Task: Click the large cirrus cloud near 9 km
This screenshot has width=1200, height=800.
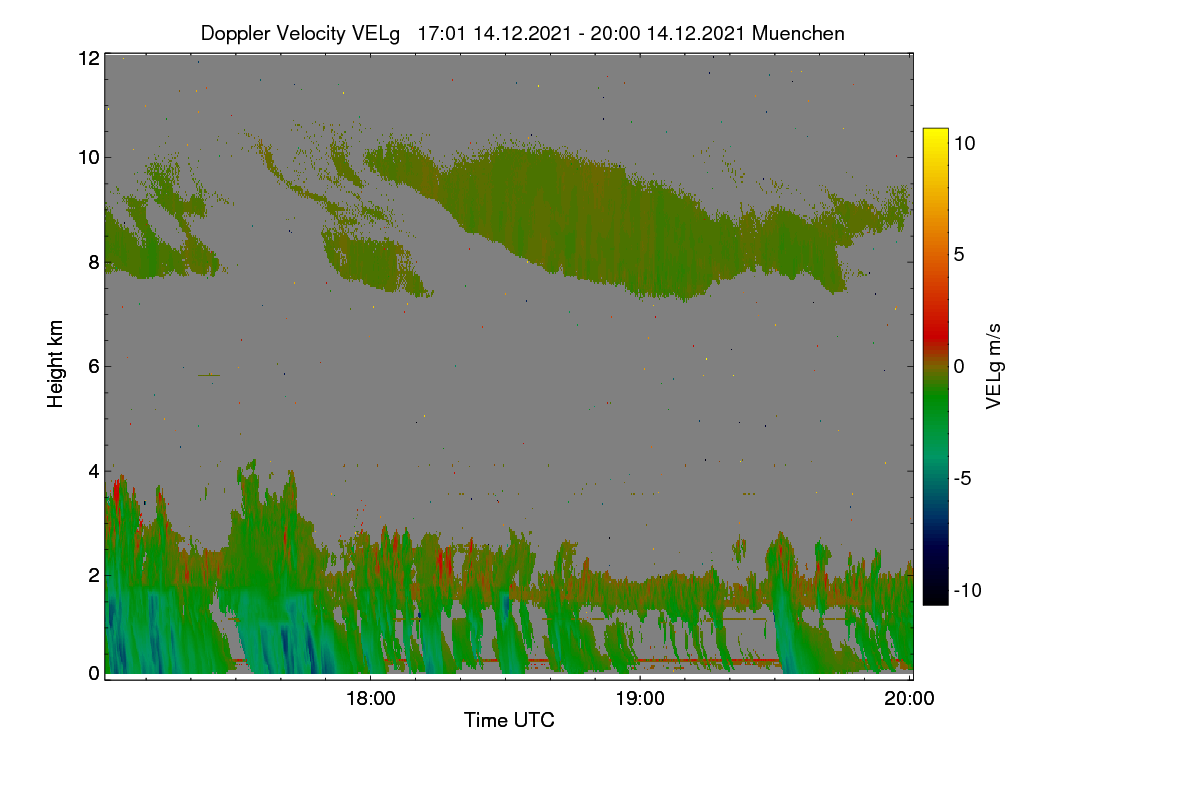Action: point(640,220)
